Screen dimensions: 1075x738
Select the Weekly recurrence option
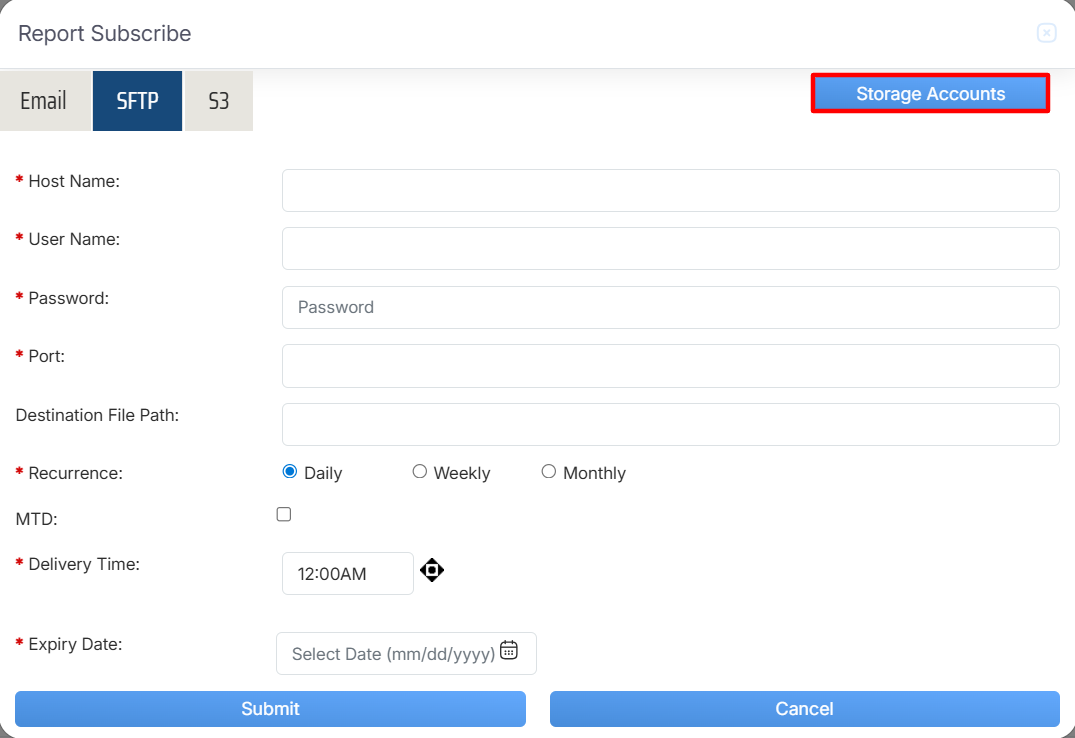click(x=420, y=472)
